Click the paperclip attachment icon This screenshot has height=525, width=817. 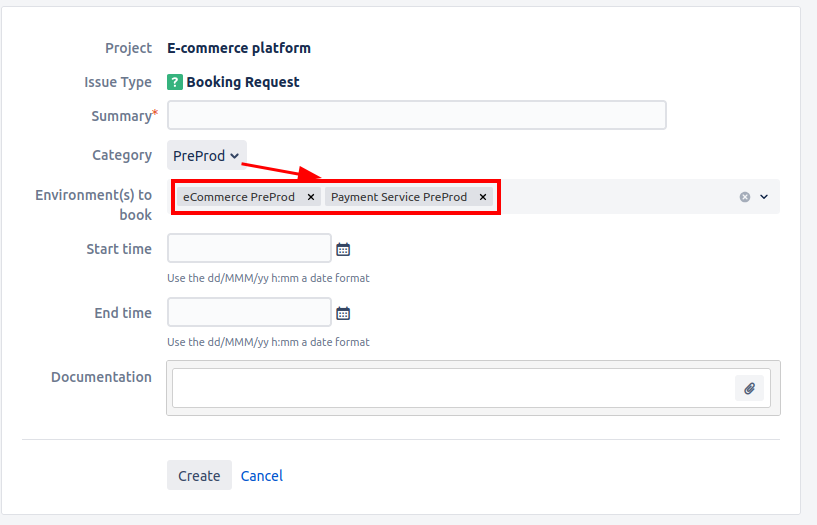749,389
